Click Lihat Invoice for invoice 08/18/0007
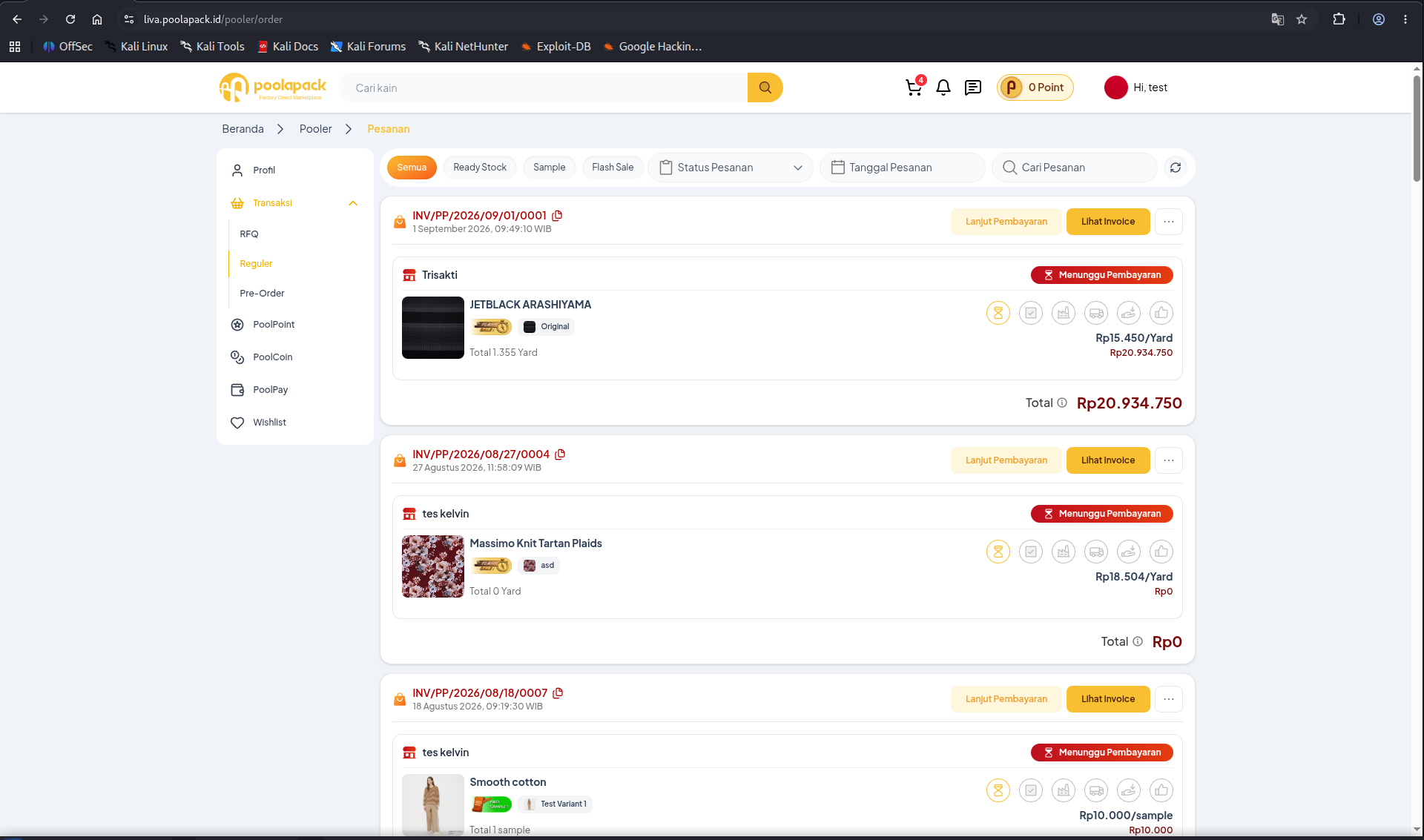1424x840 pixels. 1108,699
